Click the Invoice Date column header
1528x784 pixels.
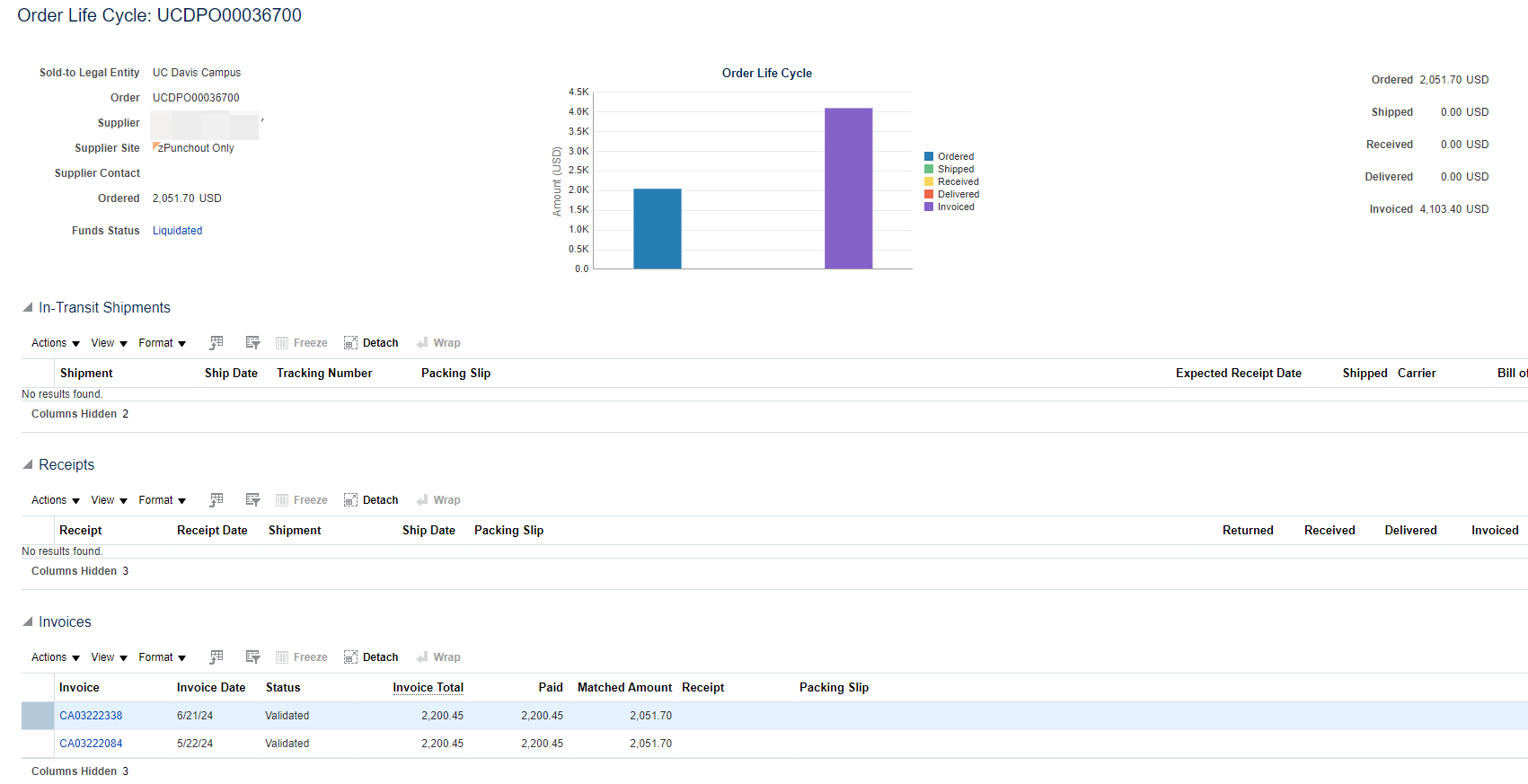coord(211,688)
